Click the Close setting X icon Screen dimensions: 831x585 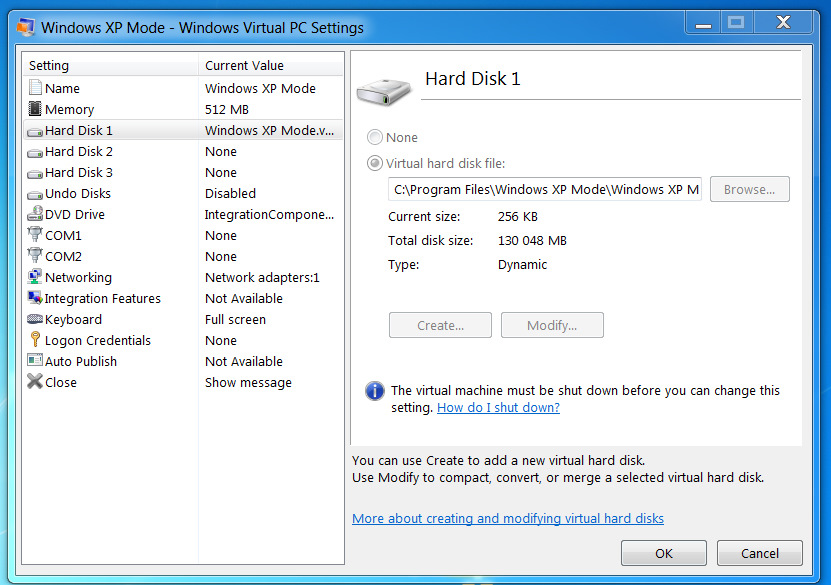pos(35,382)
